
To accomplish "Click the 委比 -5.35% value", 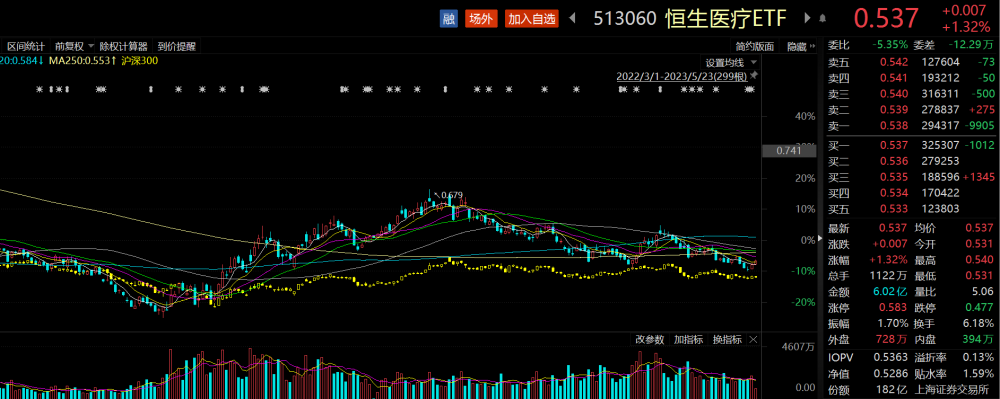I will point(889,45).
